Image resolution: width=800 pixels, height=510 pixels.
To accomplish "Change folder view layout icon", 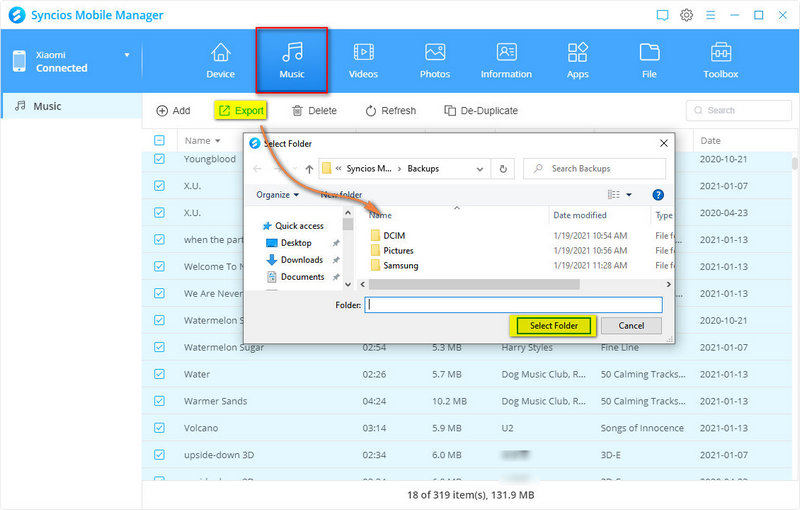I will point(614,195).
